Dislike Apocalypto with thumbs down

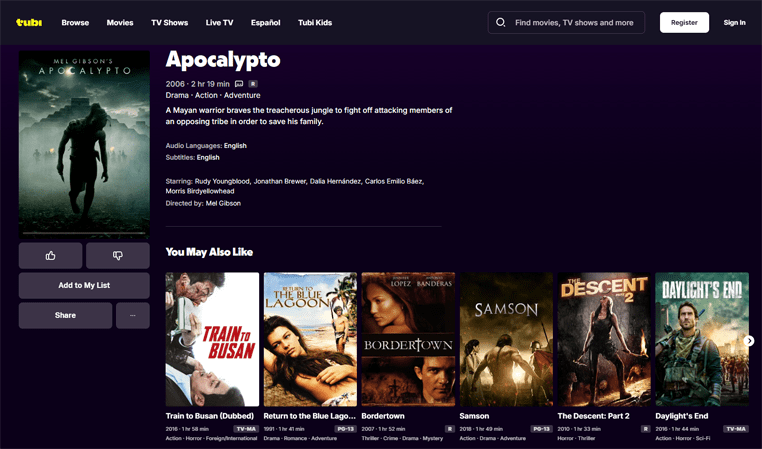(x=118, y=256)
